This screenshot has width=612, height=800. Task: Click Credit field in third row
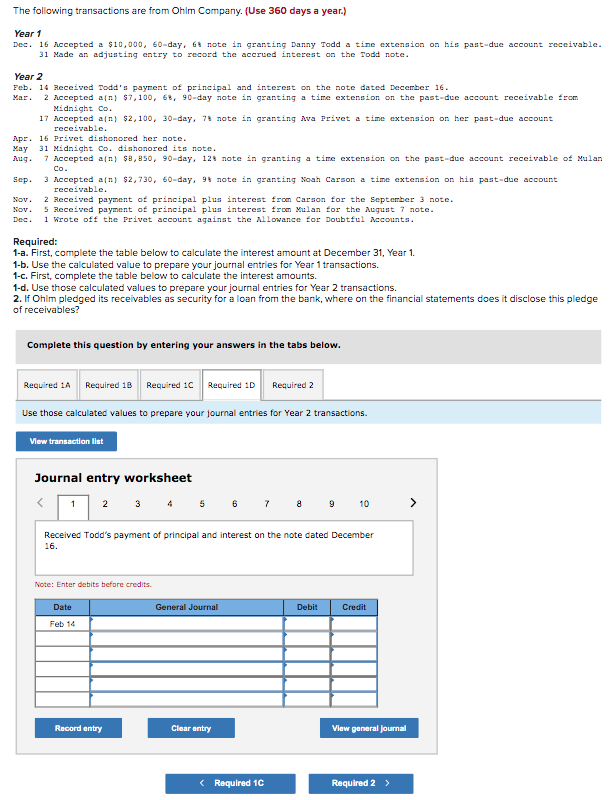354,654
